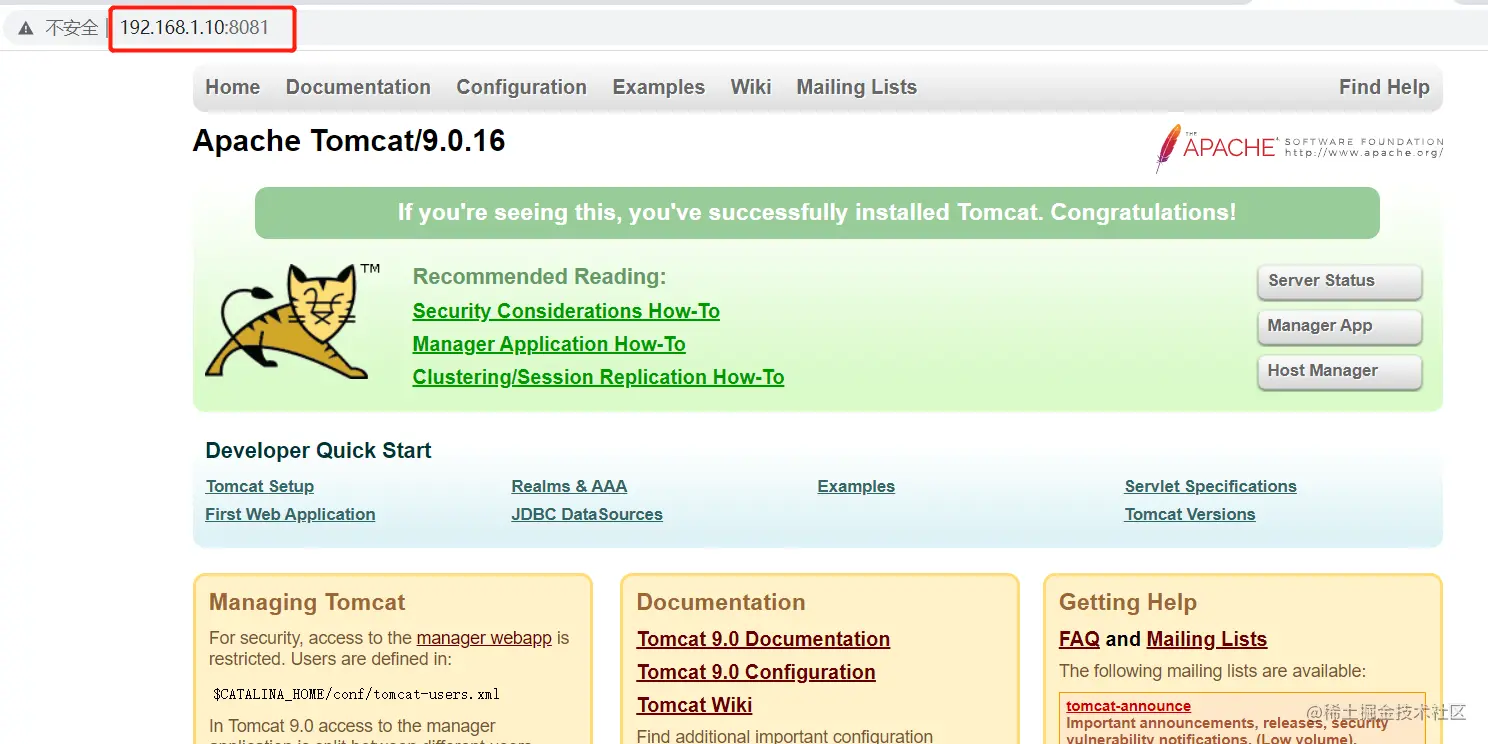Open Clustering/Session Replication How-To link
Image resolution: width=1488 pixels, height=744 pixels.
click(598, 377)
